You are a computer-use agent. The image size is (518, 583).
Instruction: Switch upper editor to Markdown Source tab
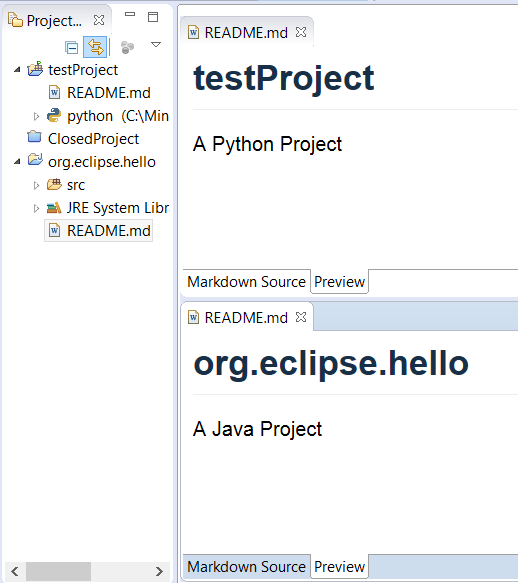click(246, 282)
